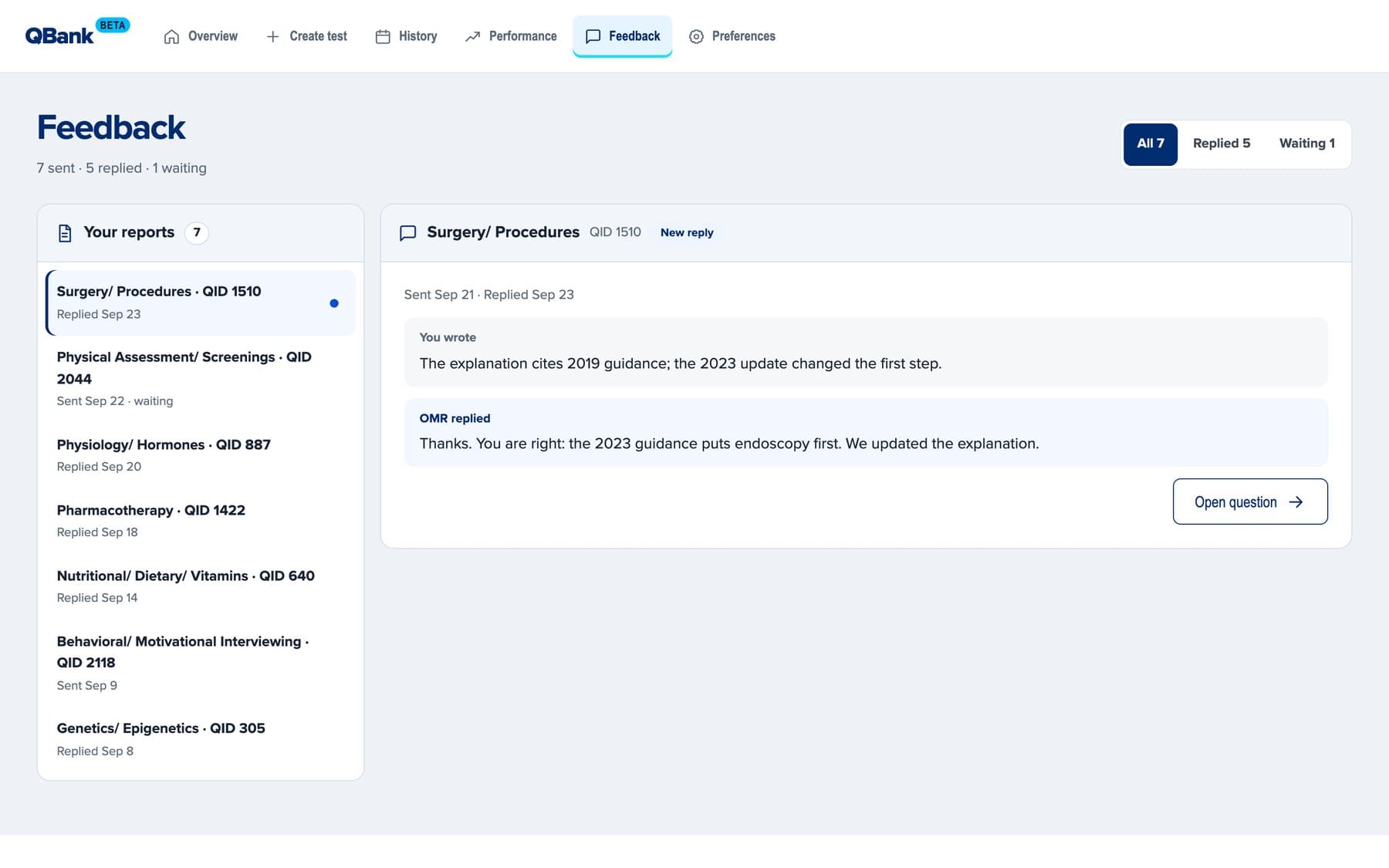Click the "You wrote" message box
1389x868 pixels.
tap(866, 352)
